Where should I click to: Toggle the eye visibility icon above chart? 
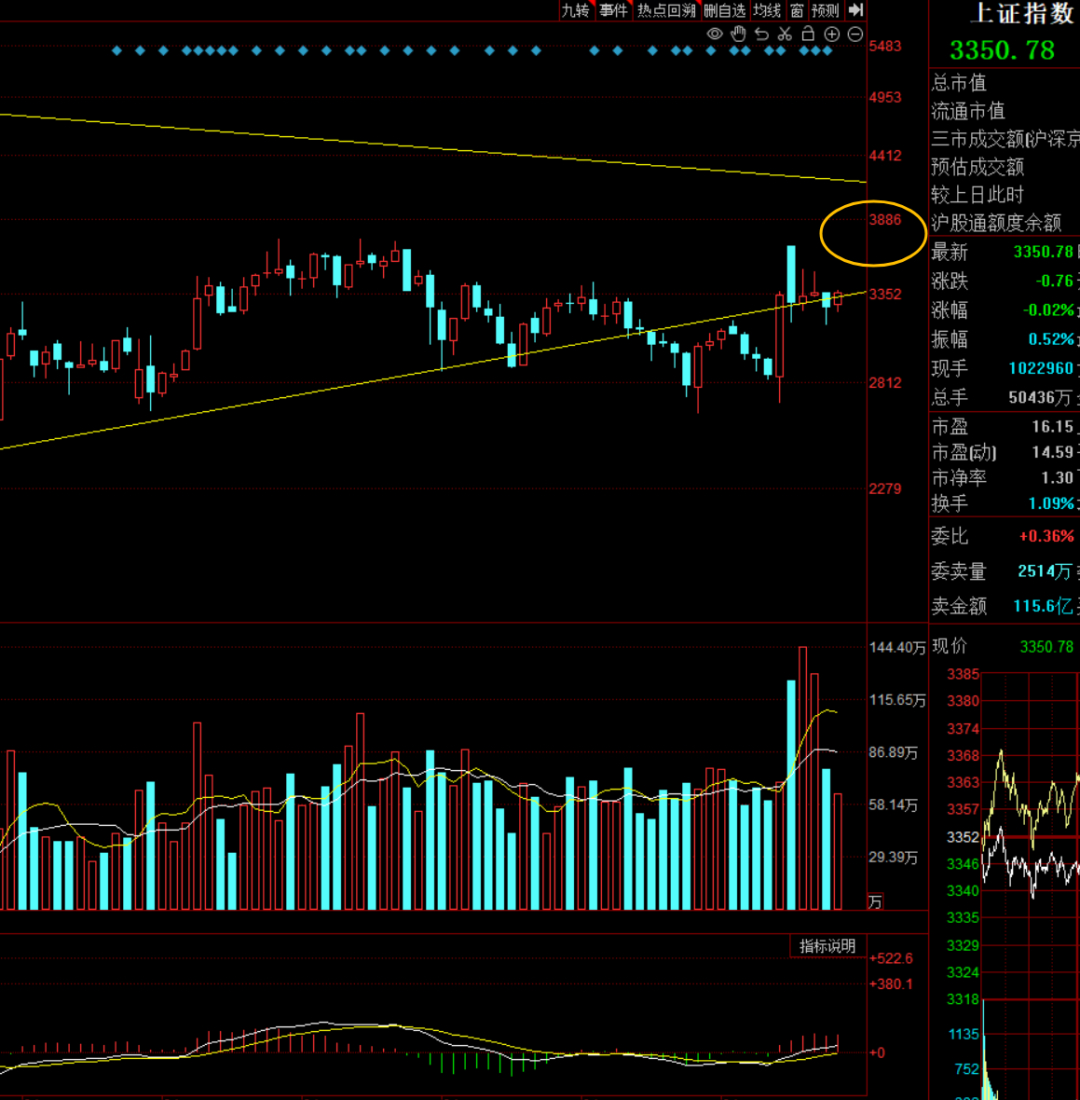click(714, 34)
